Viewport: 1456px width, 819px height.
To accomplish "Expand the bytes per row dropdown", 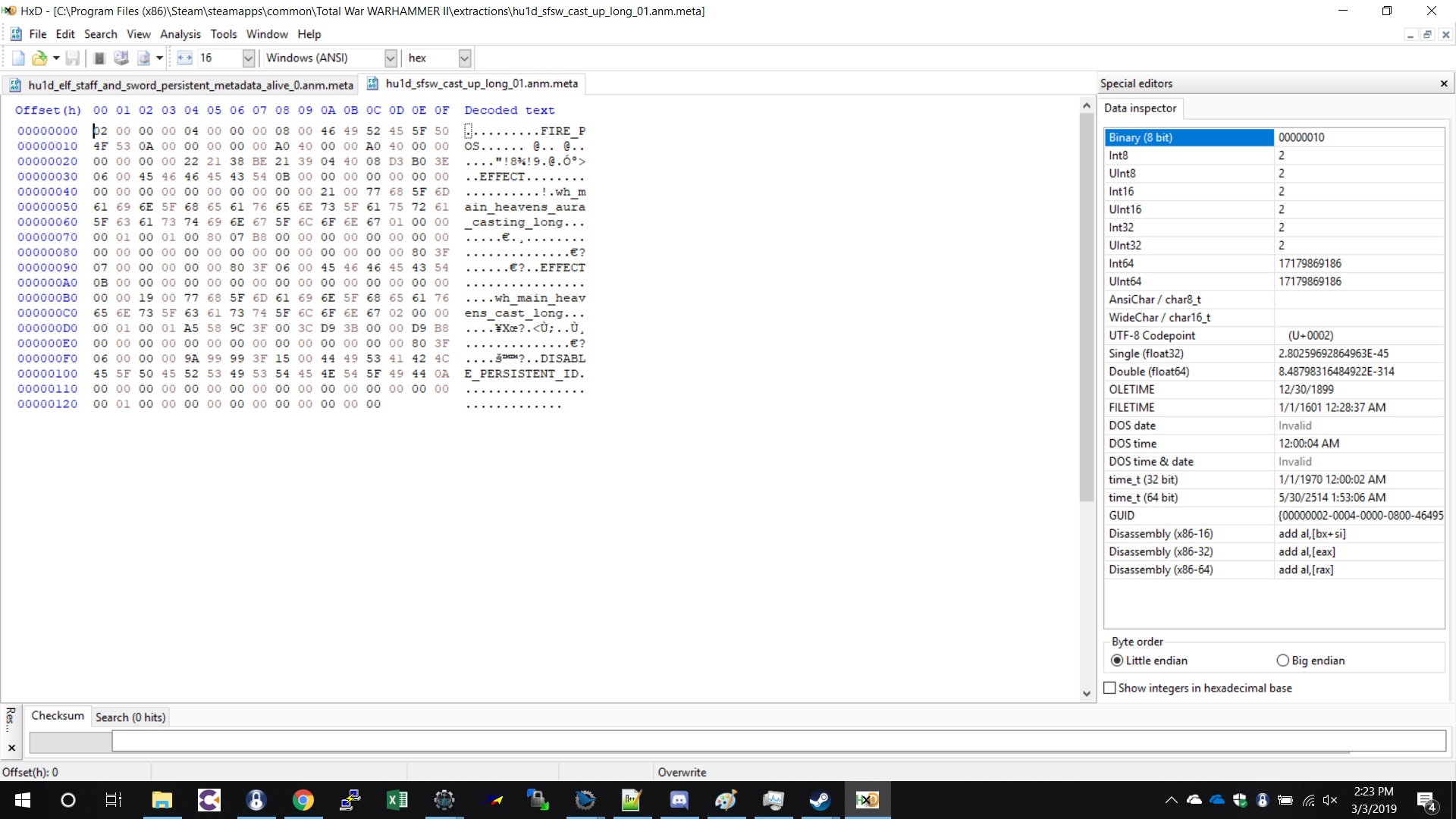I will click(248, 58).
